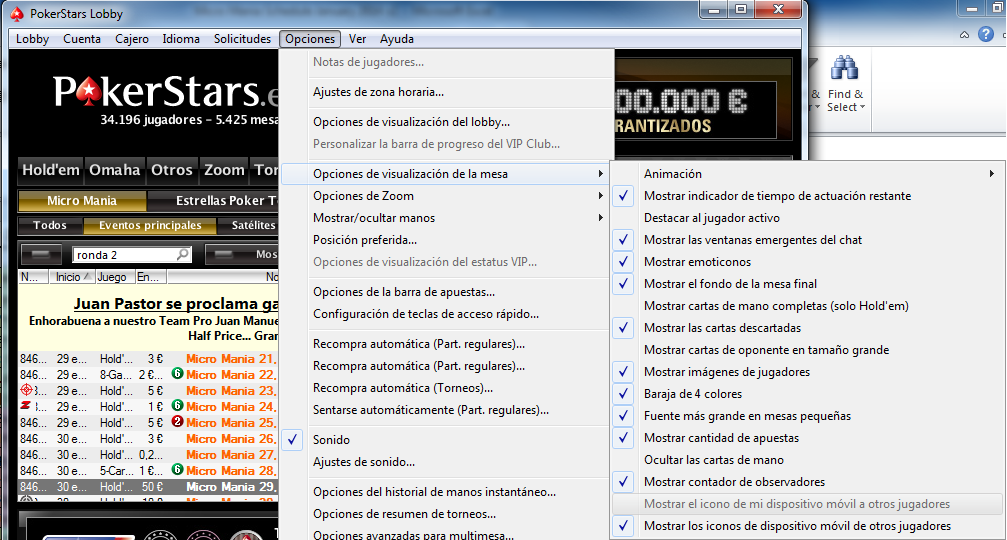
Task: Expand the Animación submenu
Action: (x=807, y=174)
